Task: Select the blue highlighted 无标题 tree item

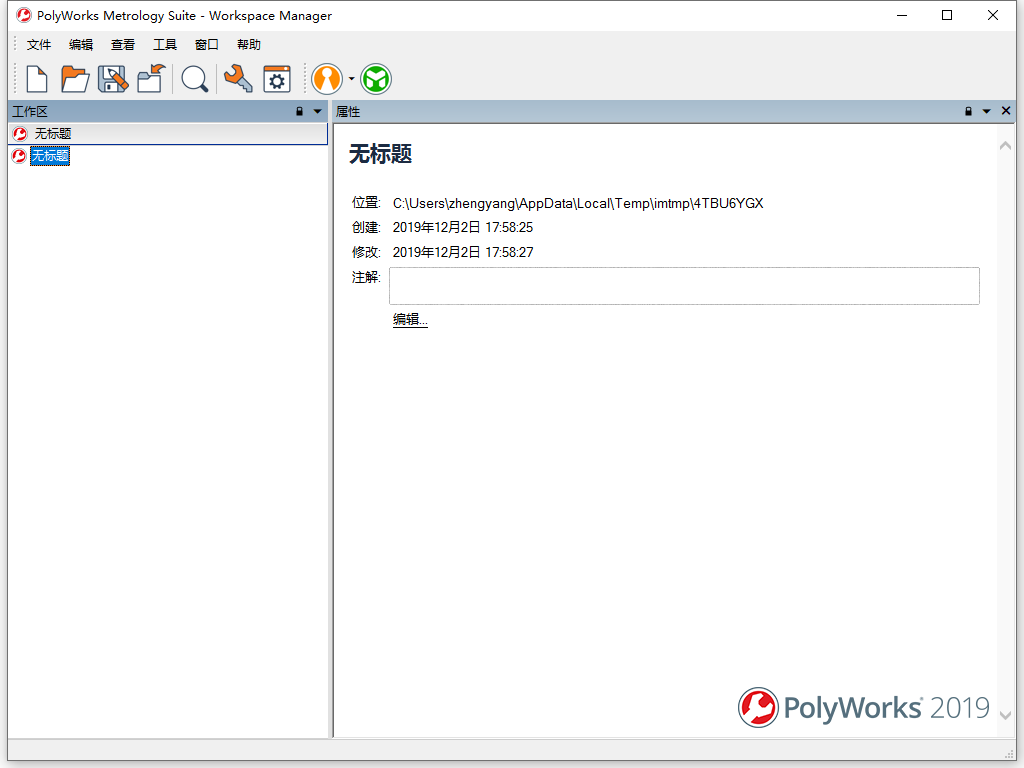Action: click(x=50, y=156)
